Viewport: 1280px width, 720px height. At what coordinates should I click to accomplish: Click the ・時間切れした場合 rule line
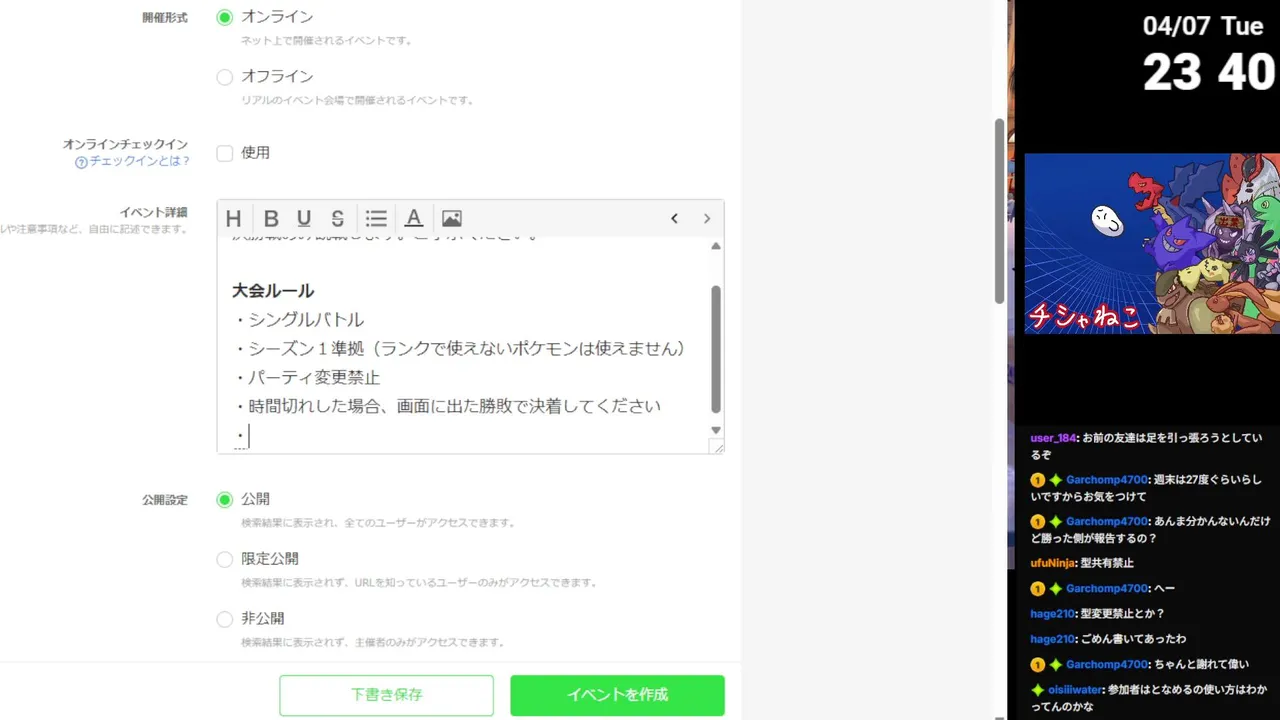coord(447,407)
